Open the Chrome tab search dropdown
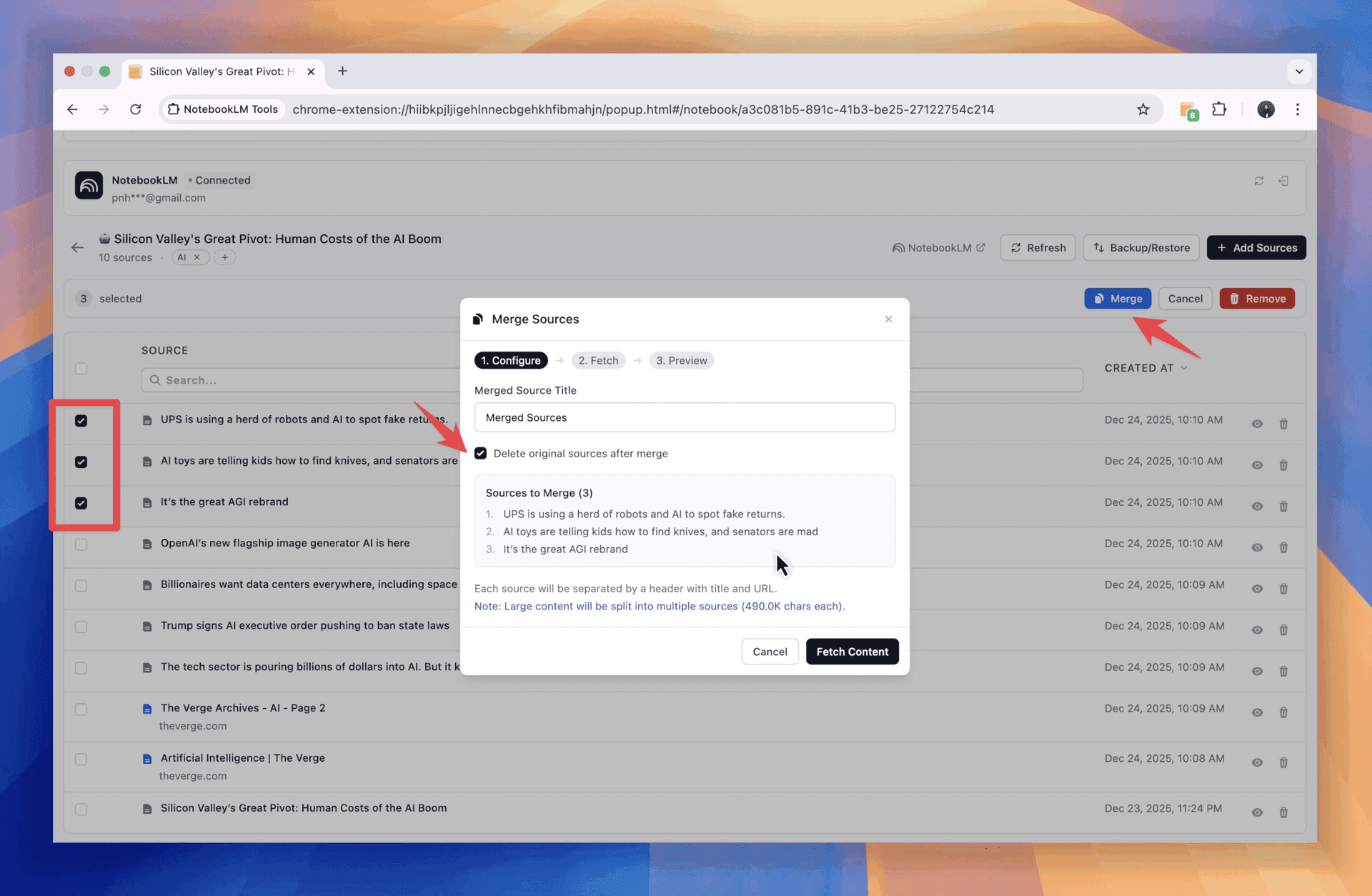 click(1298, 71)
